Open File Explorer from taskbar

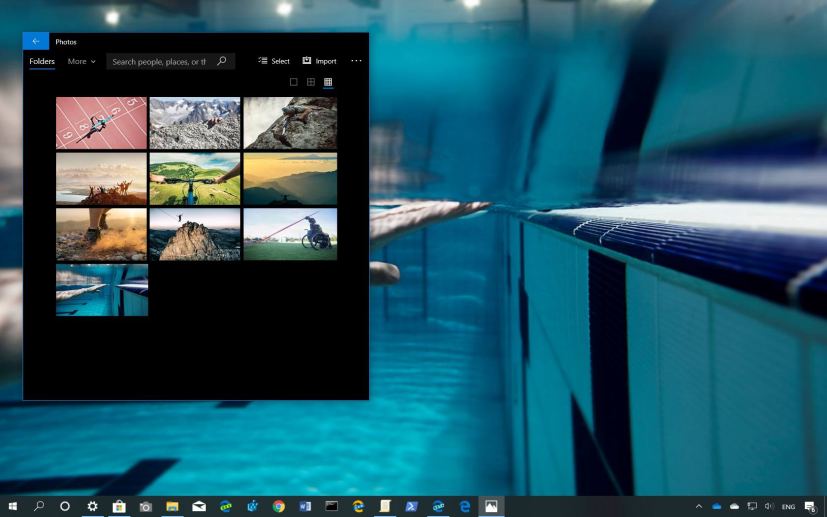(172, 506)
